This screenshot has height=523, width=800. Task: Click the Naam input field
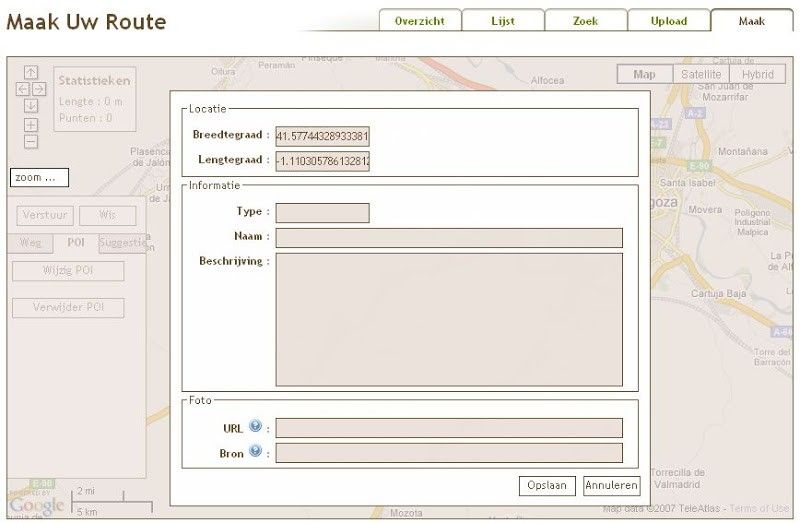(x=449, y=238)
